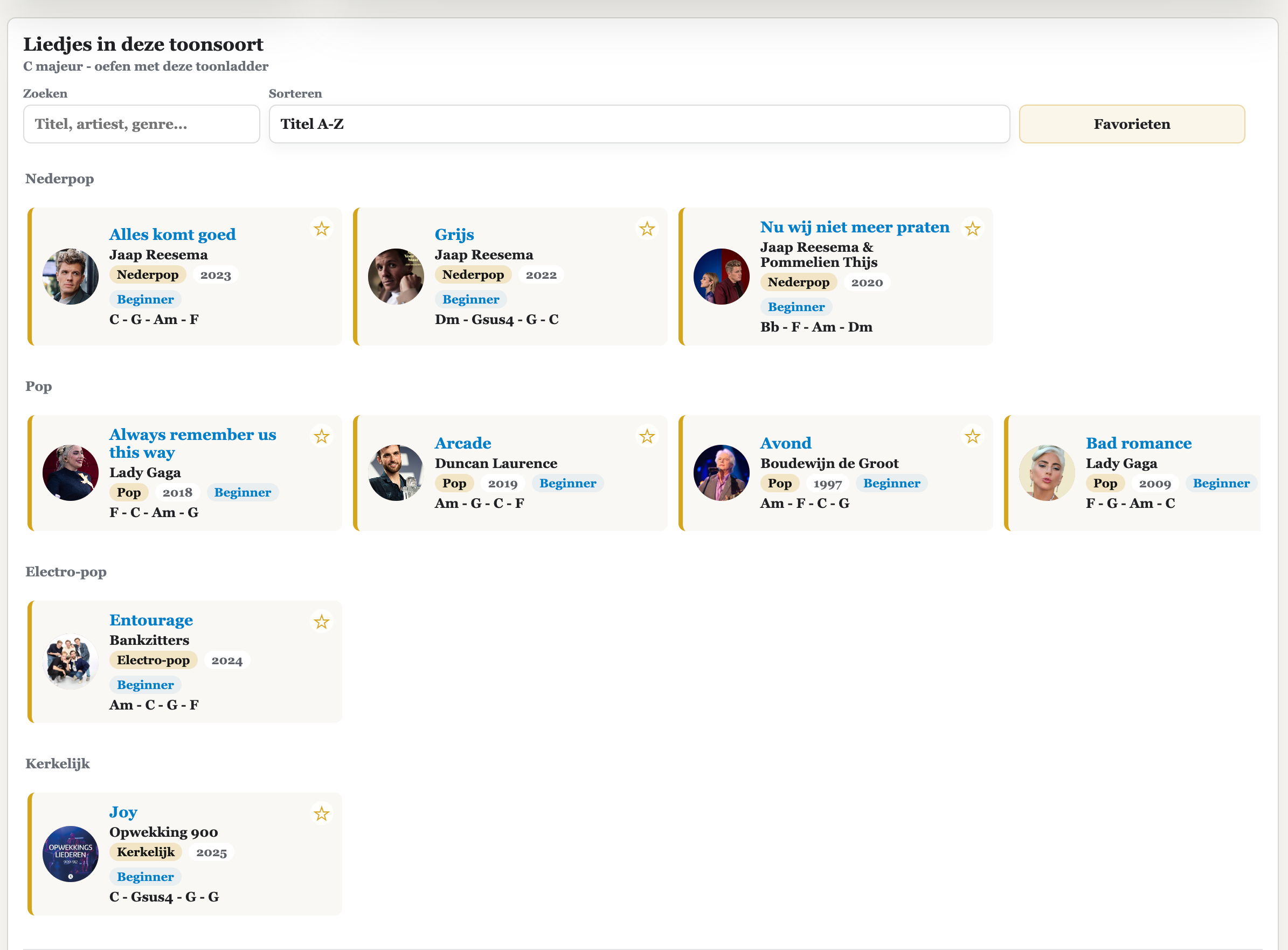This screenshot has height=950, width=1288.
Task: Click the Bankzitters group photo on Entourage
Action: (x=71, y=662)
